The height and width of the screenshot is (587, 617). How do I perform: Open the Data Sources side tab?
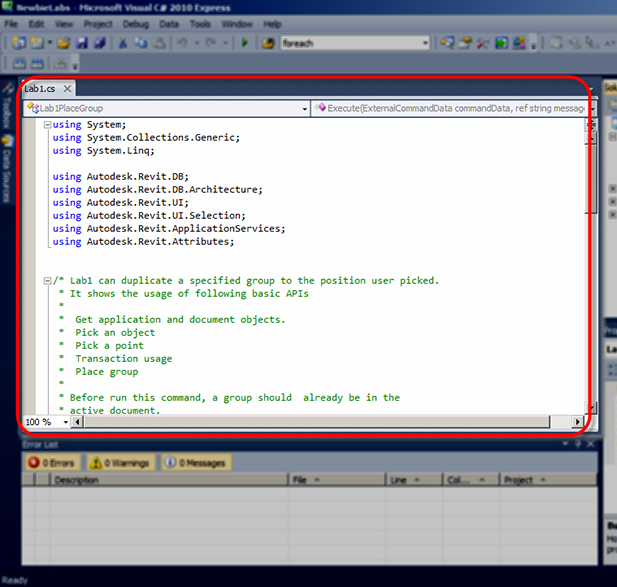click(x=7, y=169)
